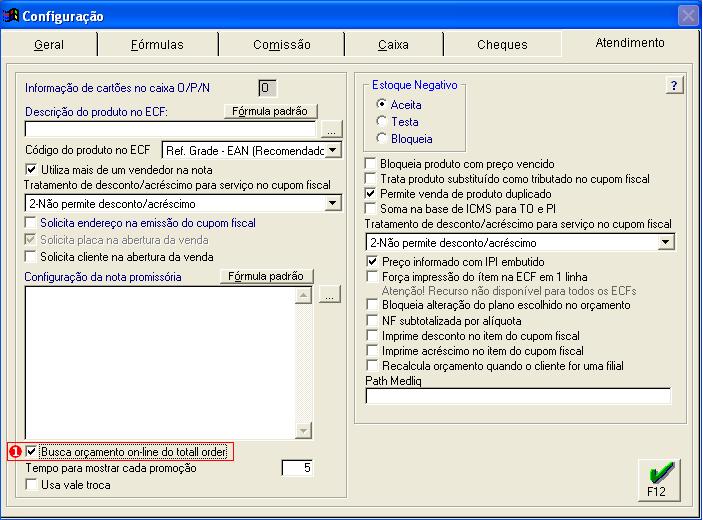Select Aceita for Estoque Negativo
703x520 pixels.
click(399, 104)
